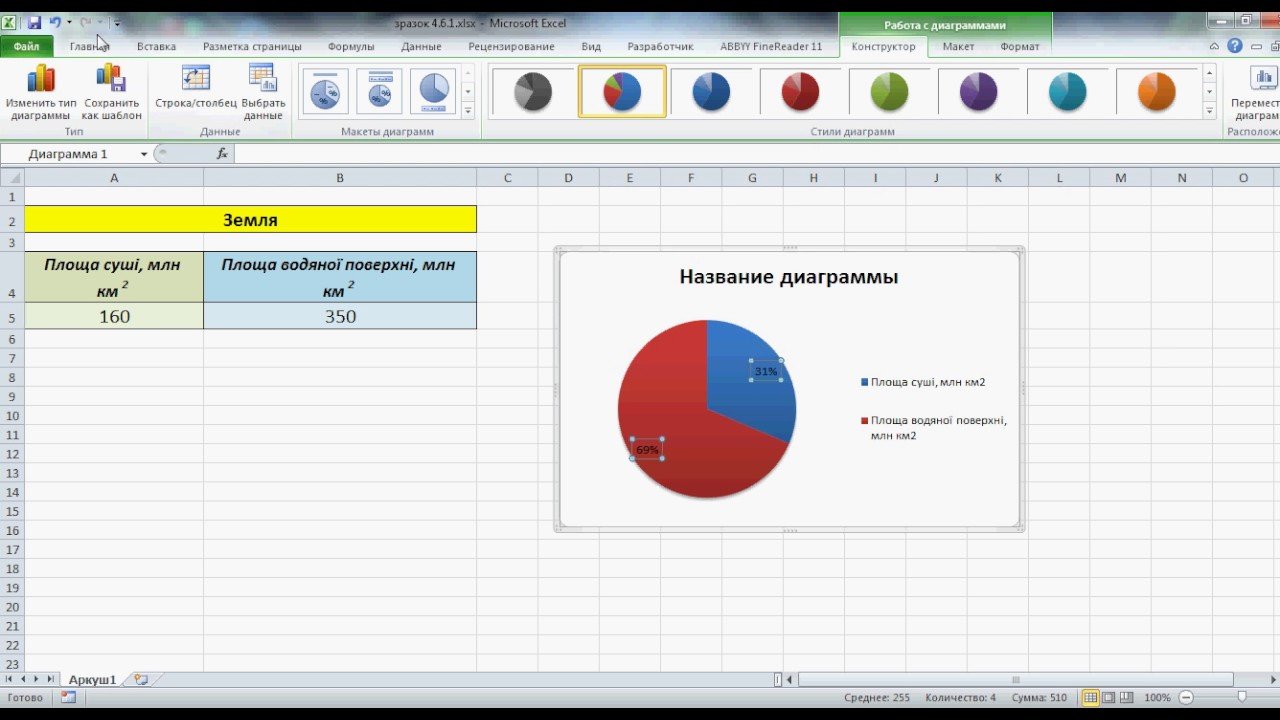The width and height of the screenshot is (1280, 720).
Task: Expand the chart layouts gallery
Action: [x=468, y=110]
